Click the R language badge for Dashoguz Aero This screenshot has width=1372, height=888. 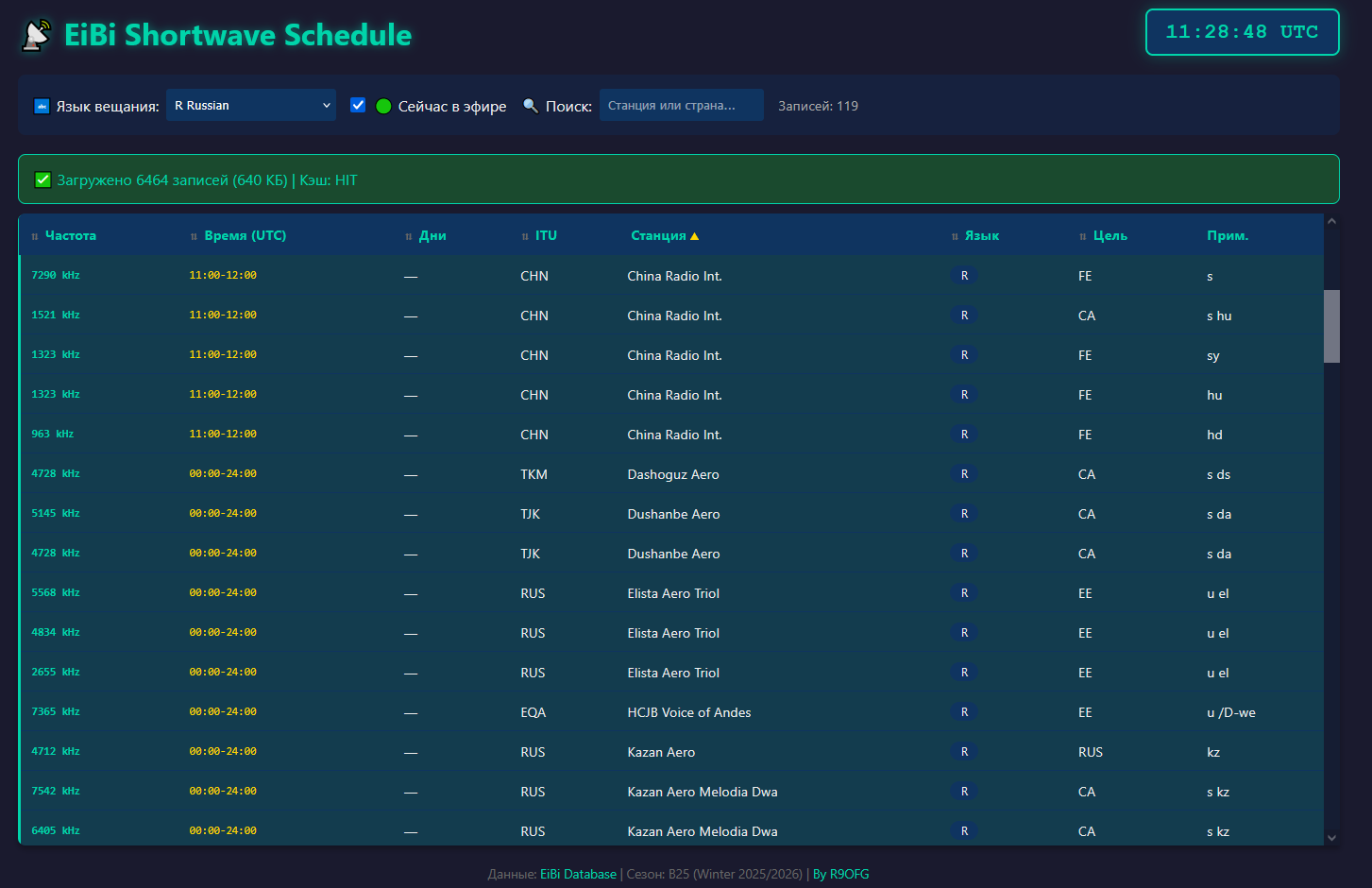(x=964, y=474)
